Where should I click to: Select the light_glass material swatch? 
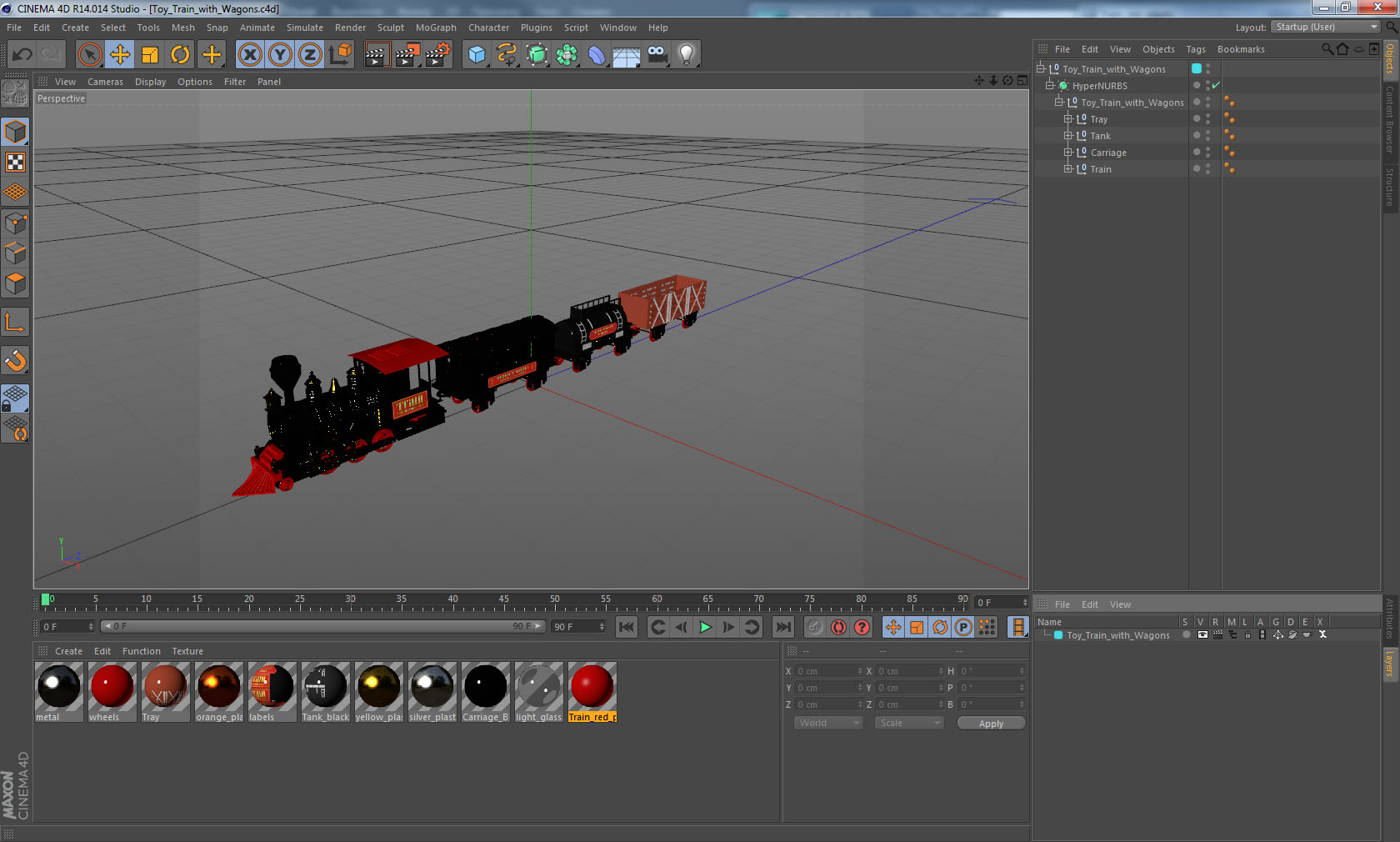click(x=539, y=692)
